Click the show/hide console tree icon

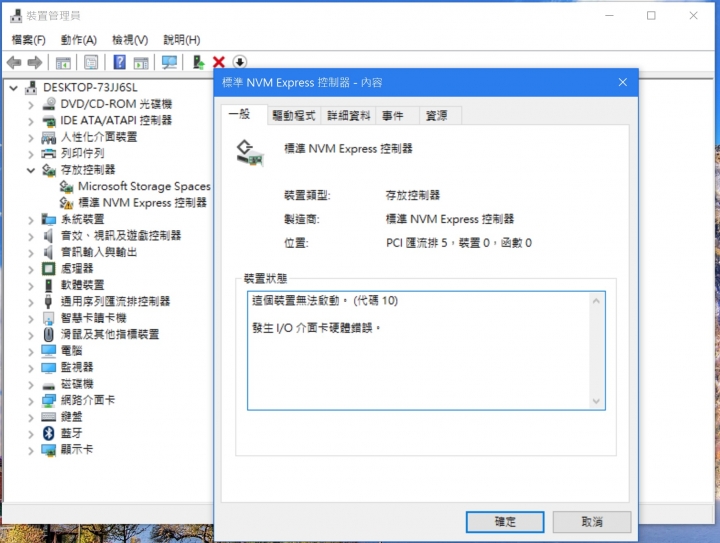tap(63, 62)
